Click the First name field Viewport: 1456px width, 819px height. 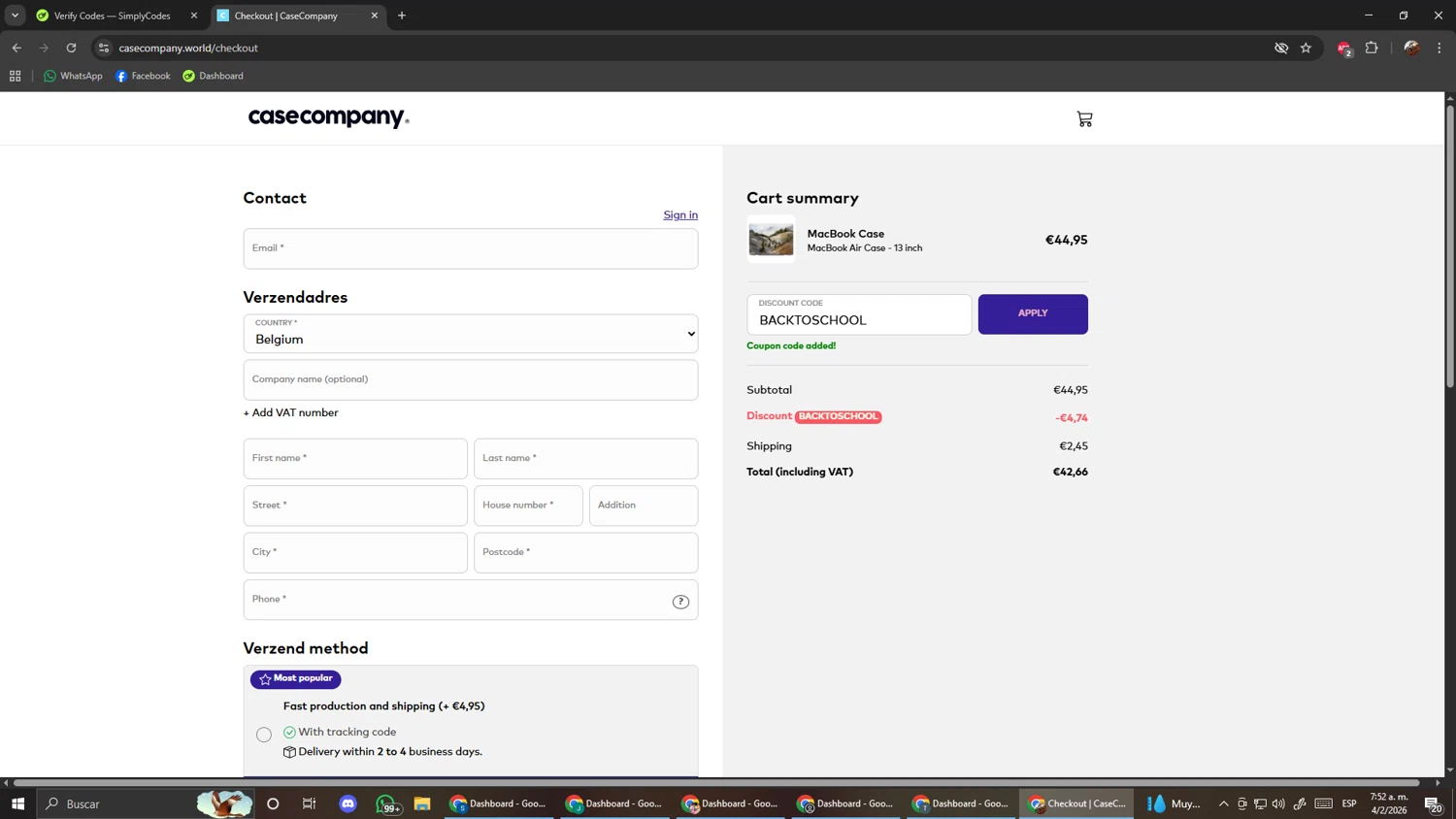[355, 458]
